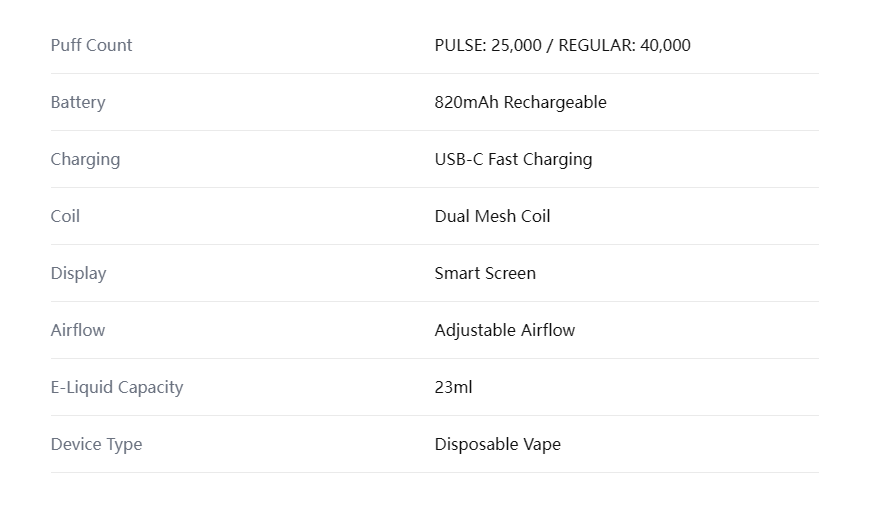Click the word PULSE in puff count
874x524 pixels.
460,45
